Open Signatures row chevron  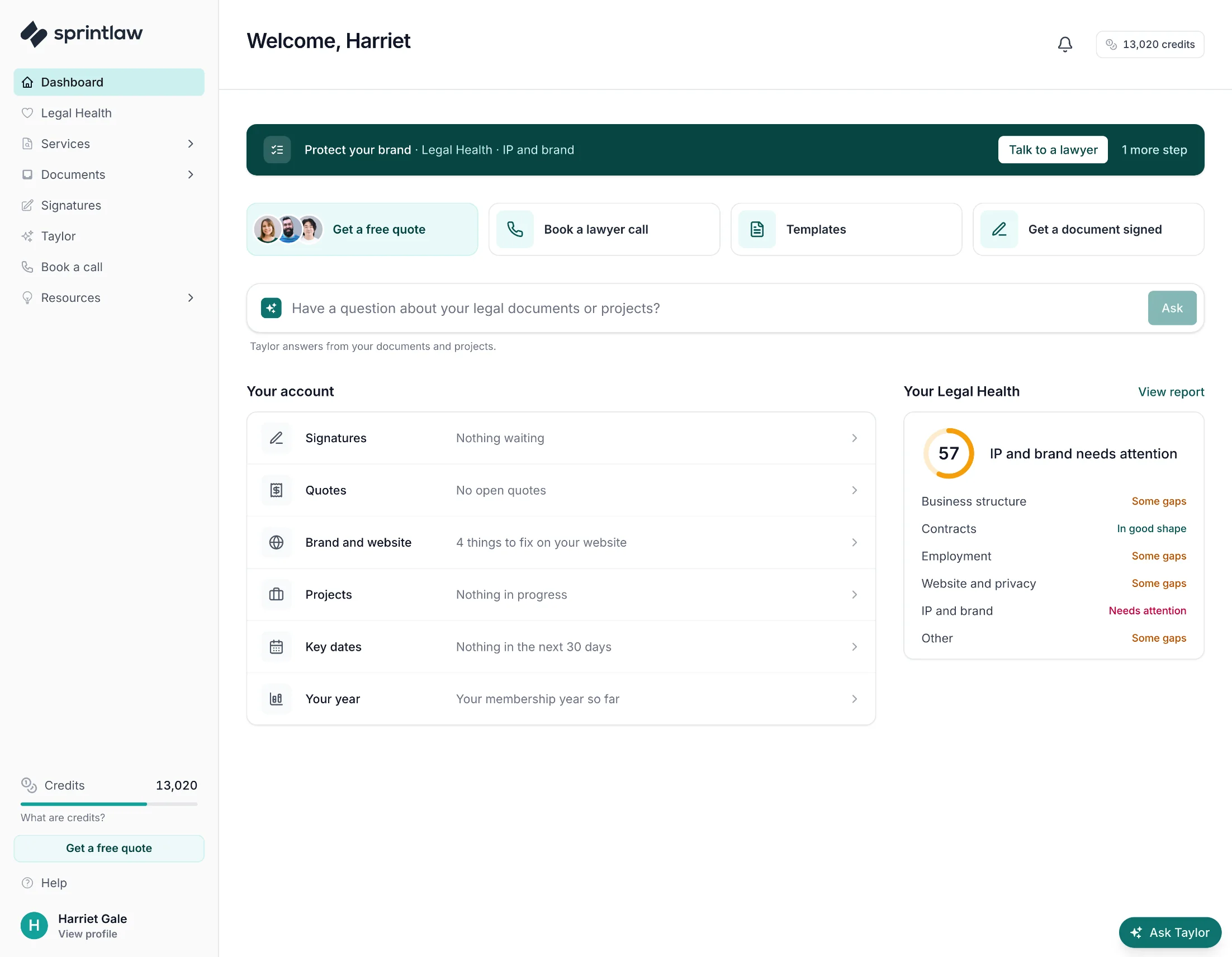(854, 438)
